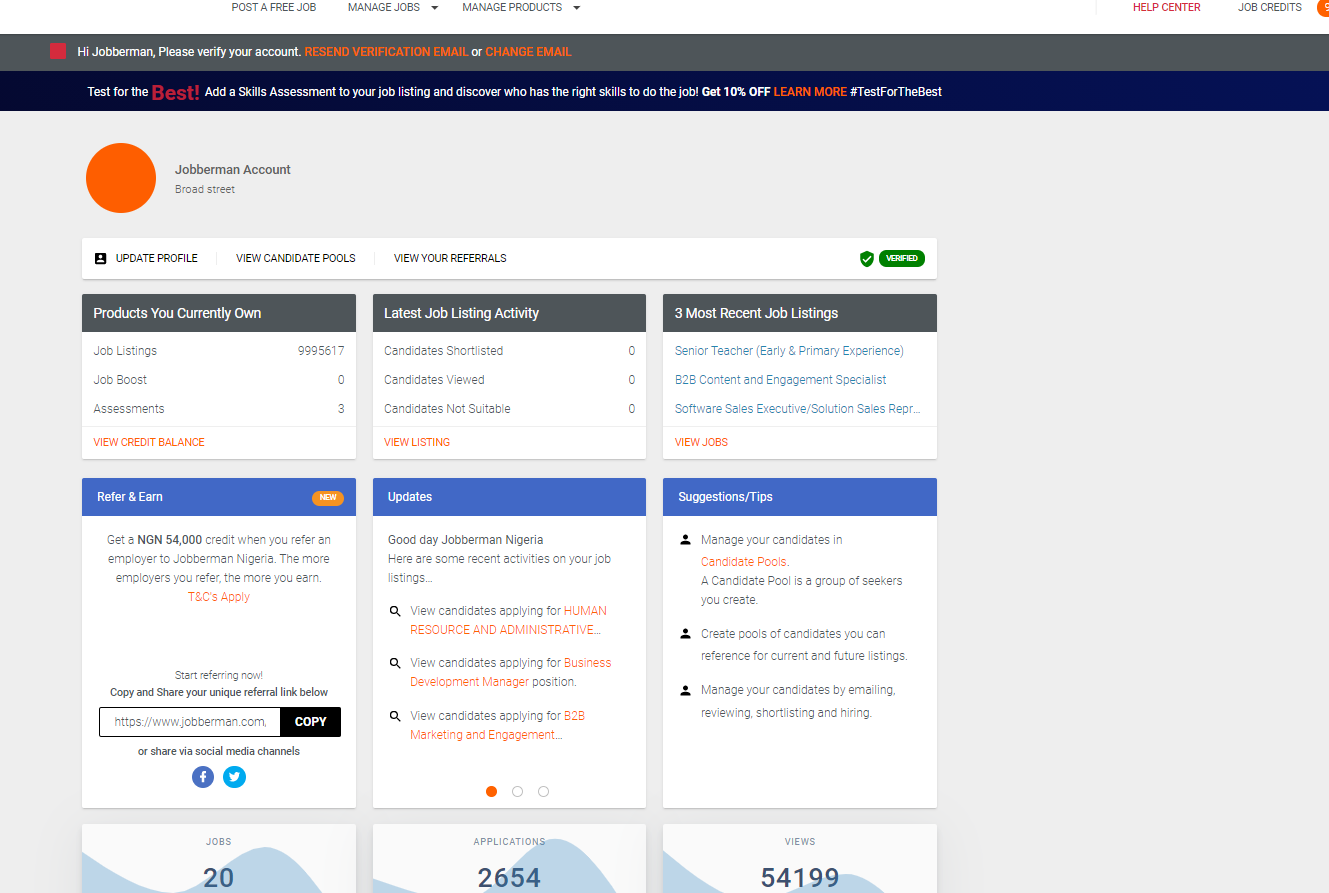Click Job Listings value 9995617
Viewport: 1329px width, 893px height.
click(x=321, y=351)
